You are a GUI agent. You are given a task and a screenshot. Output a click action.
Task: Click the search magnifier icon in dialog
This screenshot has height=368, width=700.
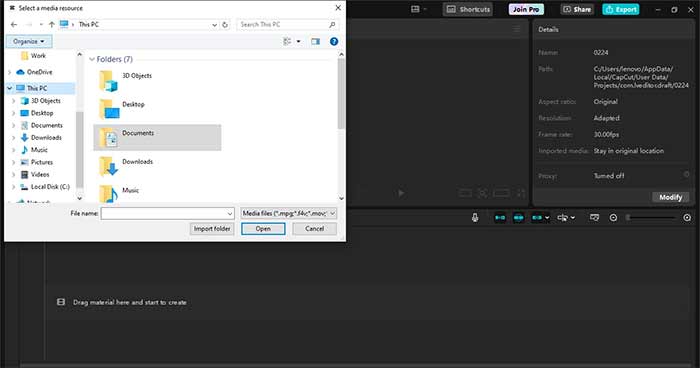[332, 25]
